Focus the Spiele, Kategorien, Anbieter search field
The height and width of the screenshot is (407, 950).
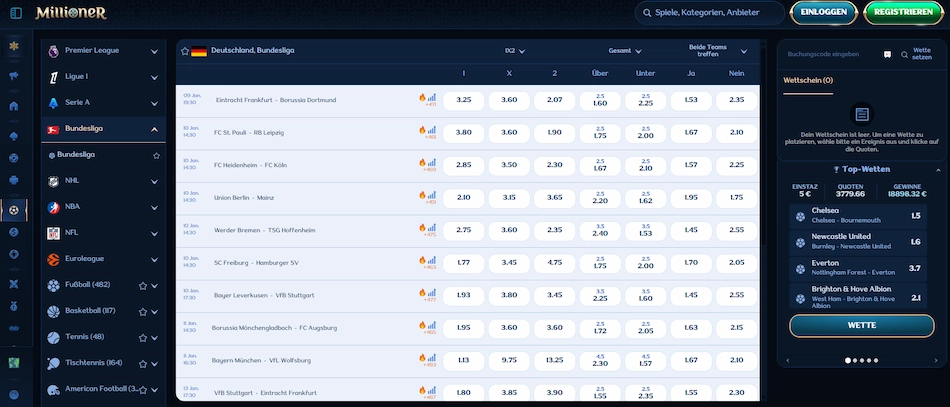(x=709, y=13)
